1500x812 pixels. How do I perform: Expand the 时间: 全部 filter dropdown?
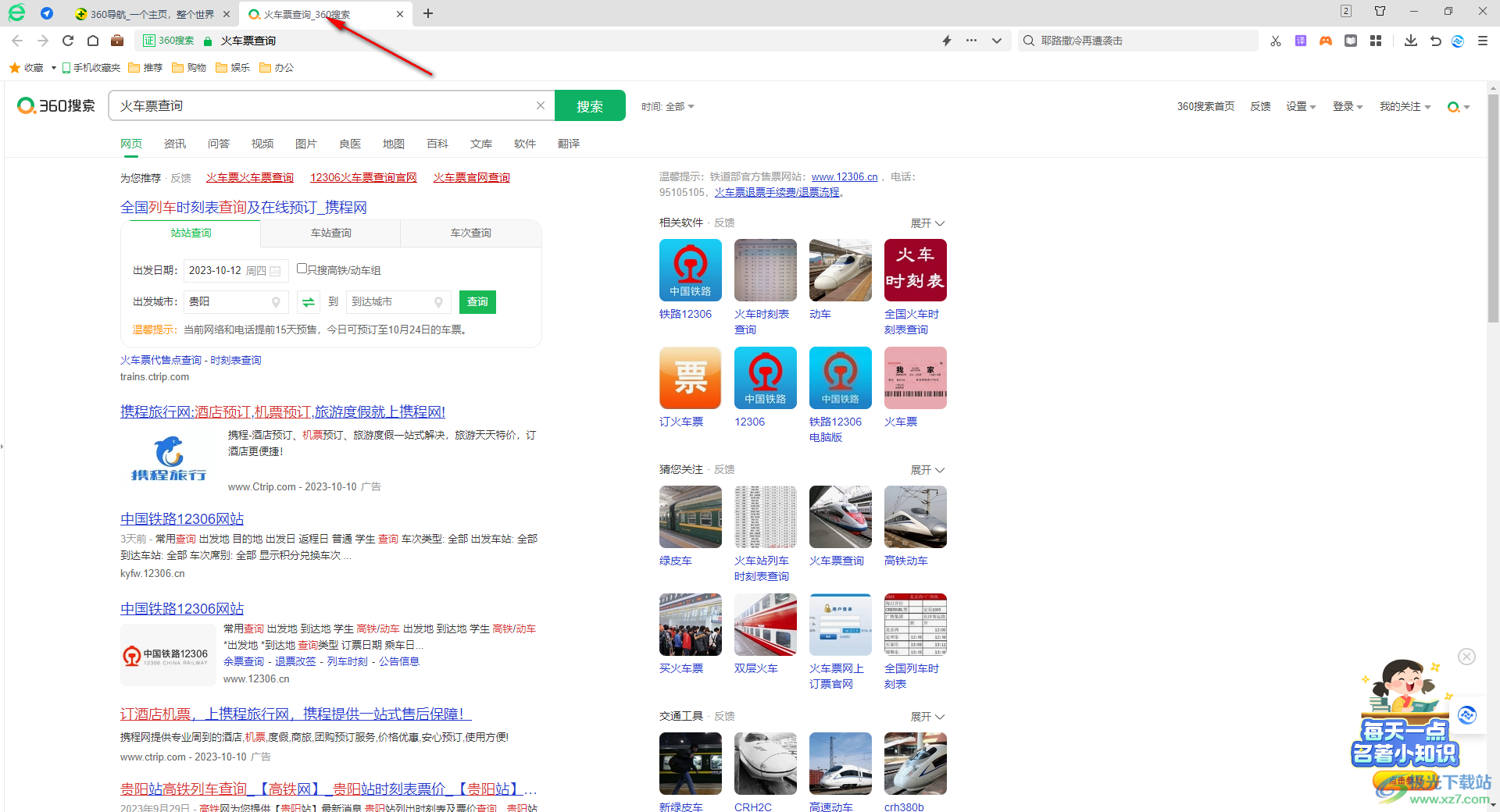pos(668,106)
